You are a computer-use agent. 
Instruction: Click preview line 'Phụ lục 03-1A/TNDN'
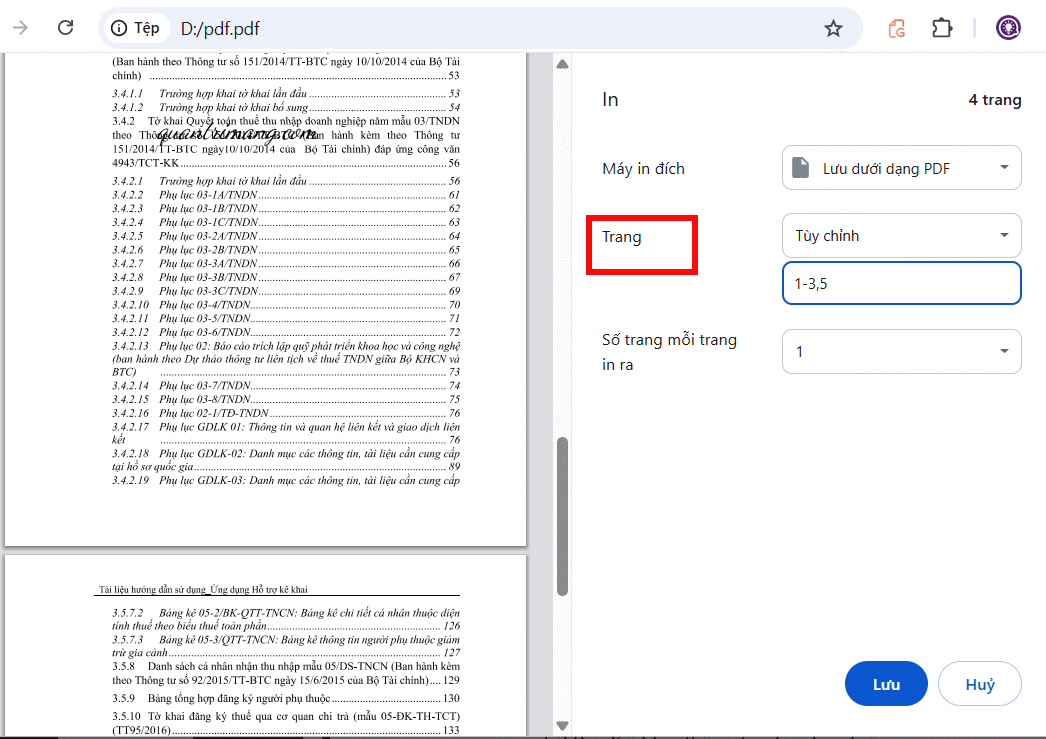[x=208, y=195]
